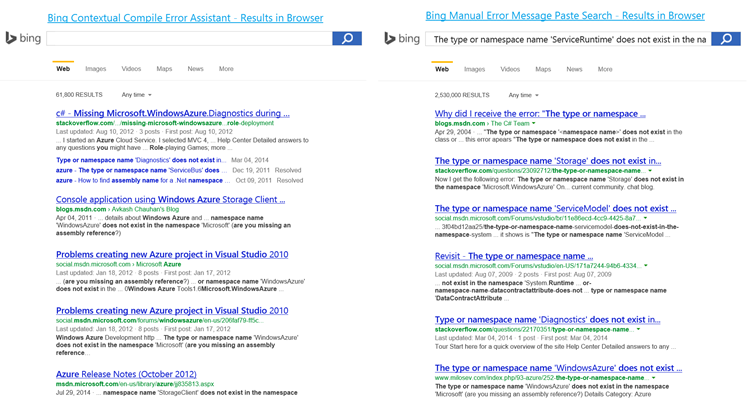Open second 'Problems creating new Azure project' result with forums/windowsazure URL
Viewport: 750px width, 408px height.
pos(172,310)
